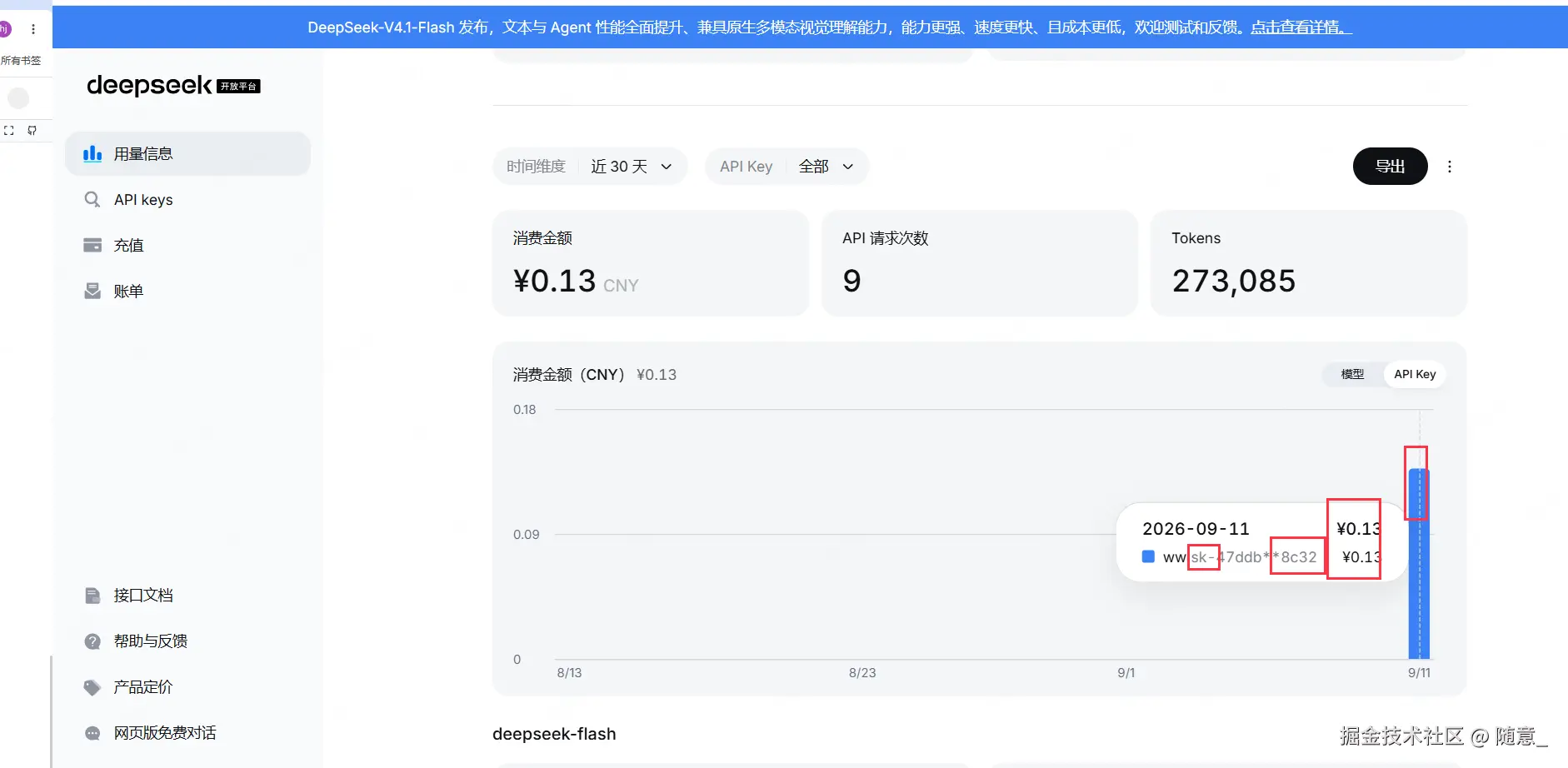Click the chat bubble icon beside 网页版免费对话

pos(92,733)
